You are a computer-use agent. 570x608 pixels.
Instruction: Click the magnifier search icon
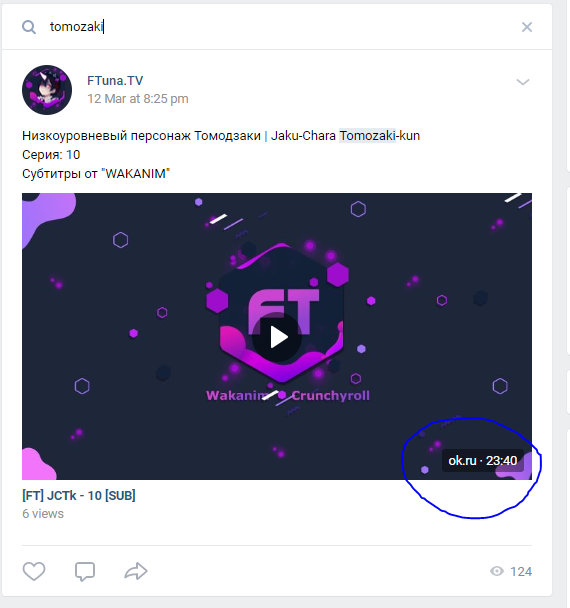point(29,27)
